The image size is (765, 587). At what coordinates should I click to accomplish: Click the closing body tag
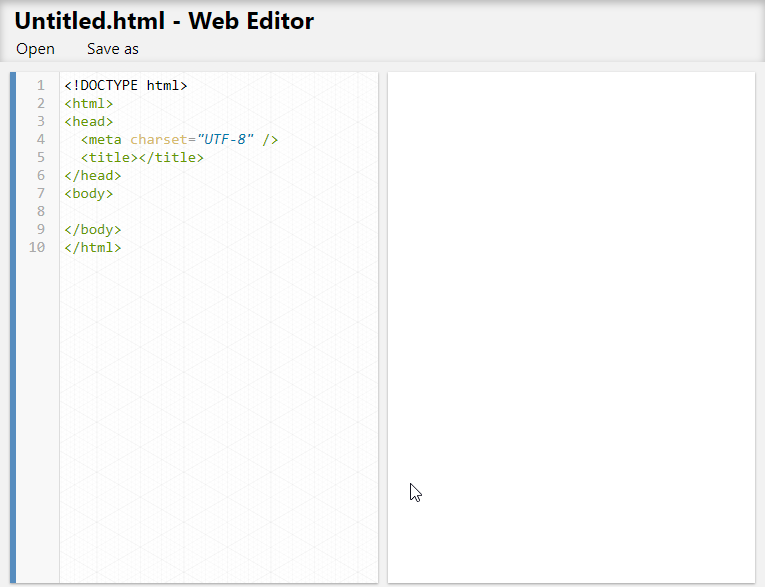(x=93, y=229)
